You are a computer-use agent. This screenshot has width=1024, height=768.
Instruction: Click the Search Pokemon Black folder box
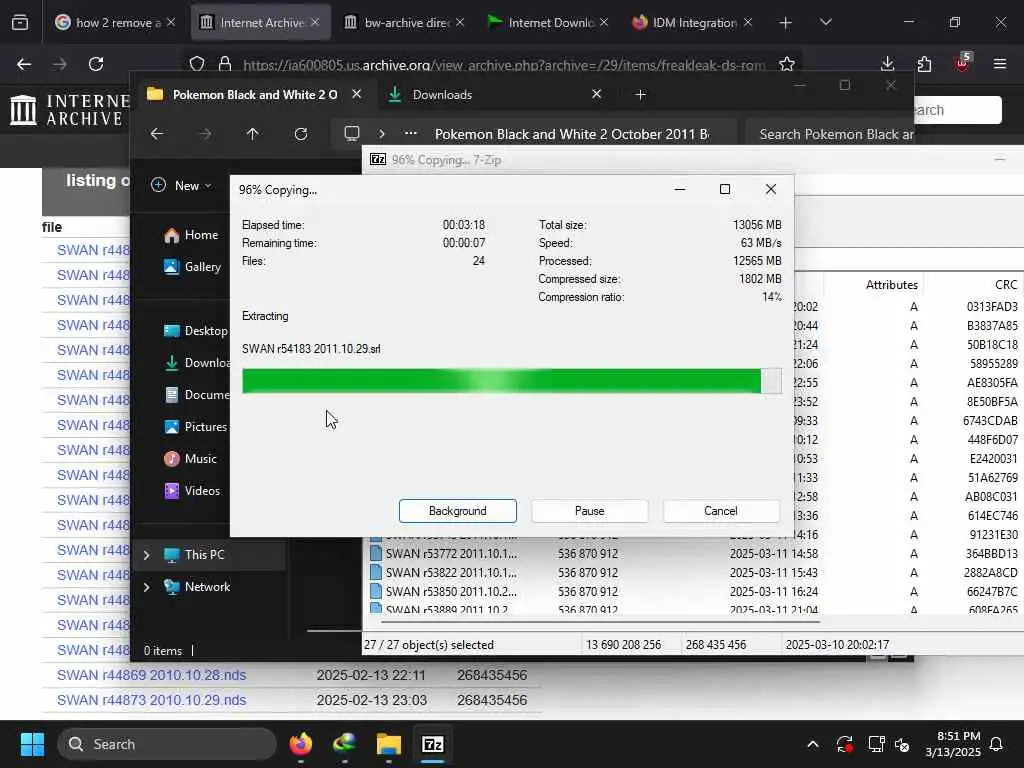pos(831,134)
